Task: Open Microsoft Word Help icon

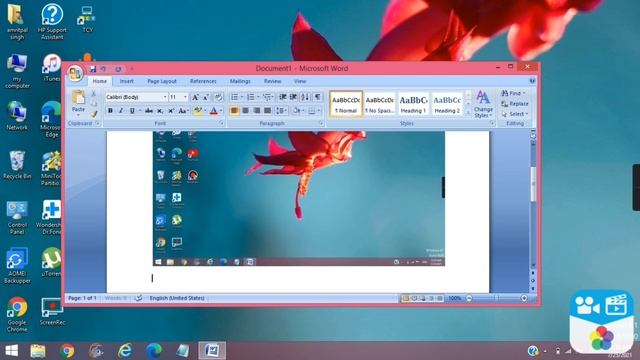Action: coord(532,81)
